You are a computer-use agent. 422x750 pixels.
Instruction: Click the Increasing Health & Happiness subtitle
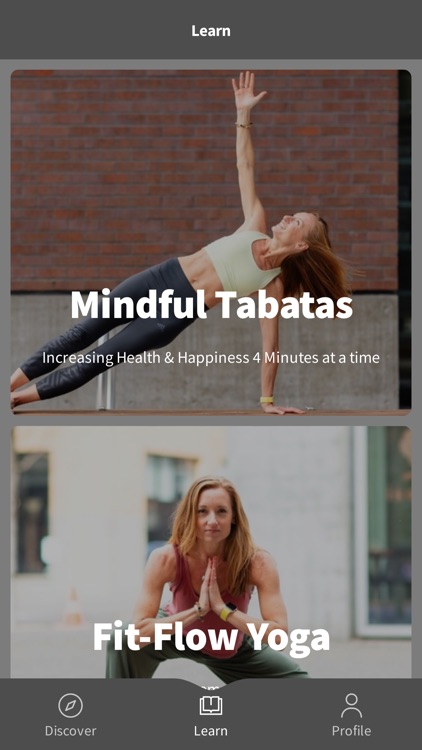pyautogui.click(x=211, y=358)
